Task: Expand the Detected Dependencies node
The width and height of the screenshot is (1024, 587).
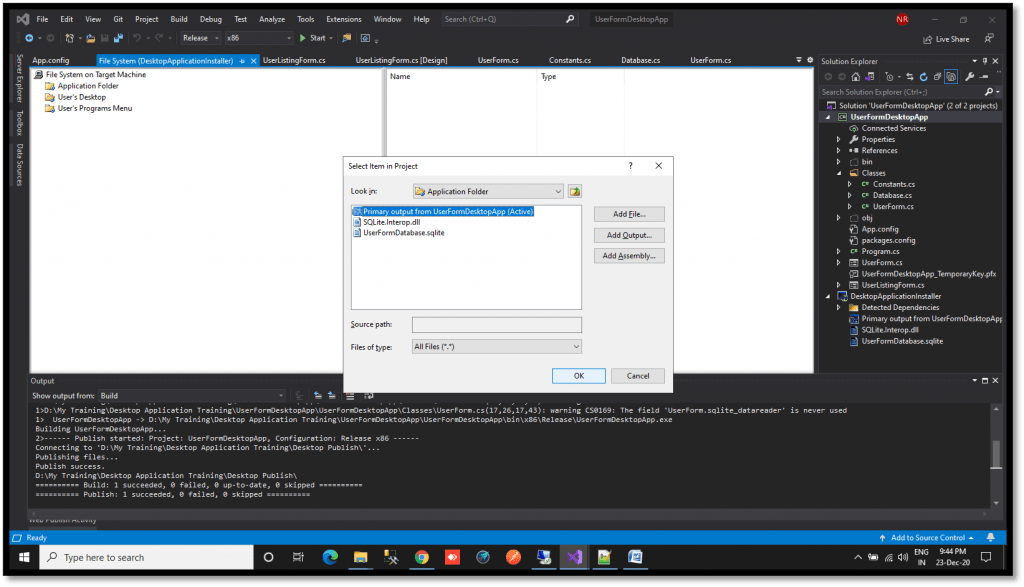Action: 839,308
